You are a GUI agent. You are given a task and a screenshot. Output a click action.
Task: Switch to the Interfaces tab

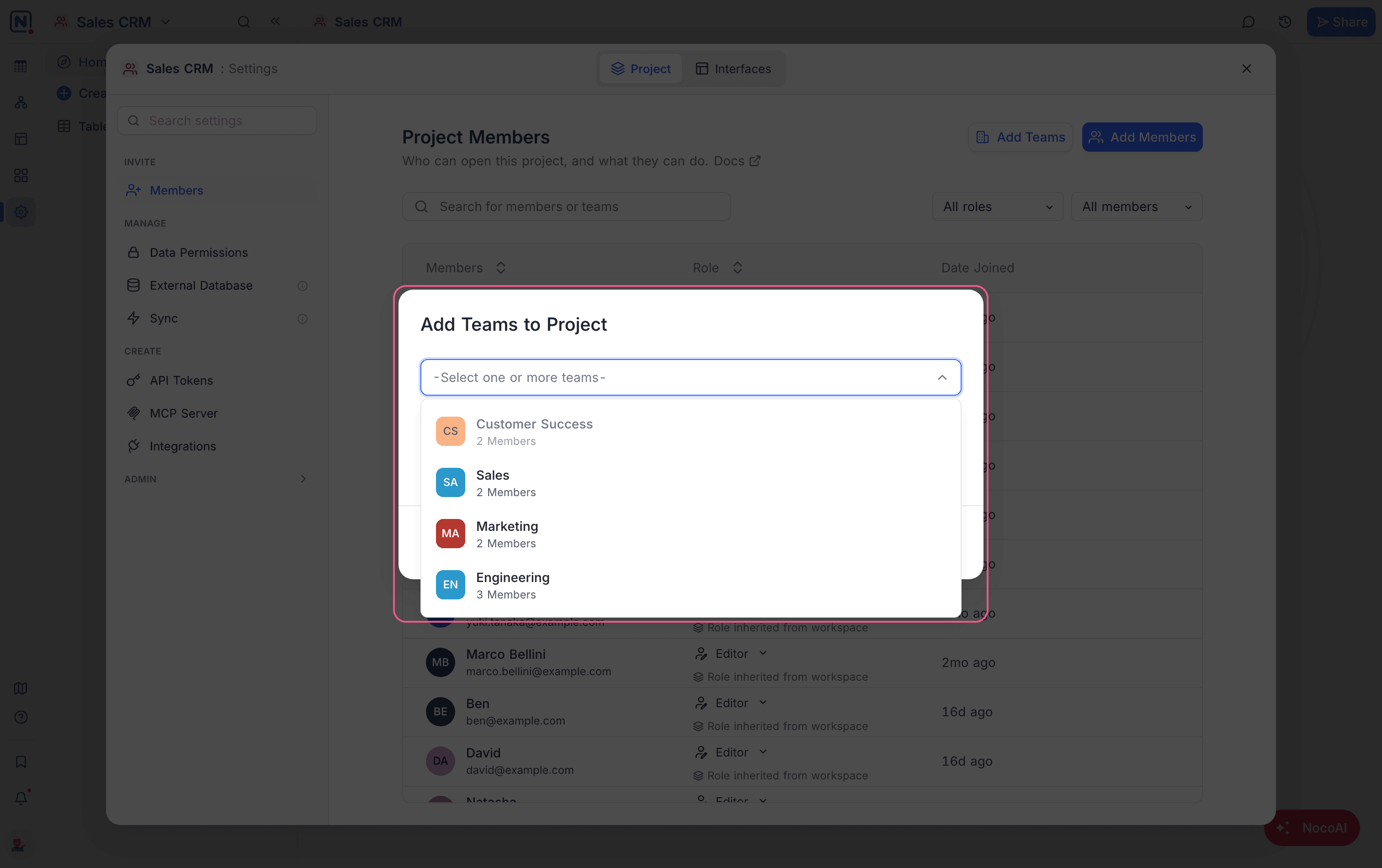coord(733,69)
